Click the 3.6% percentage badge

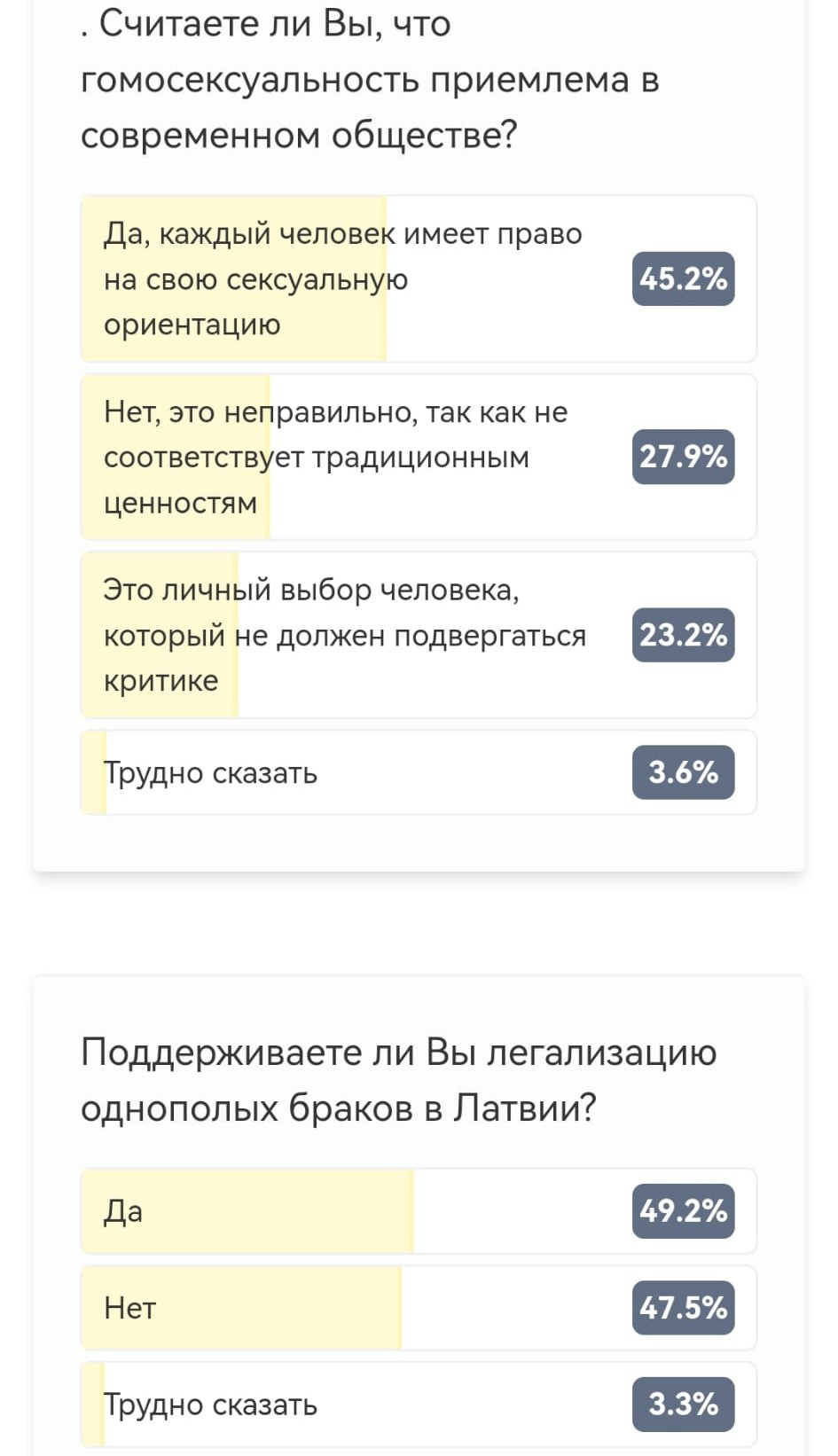point(683,772)
